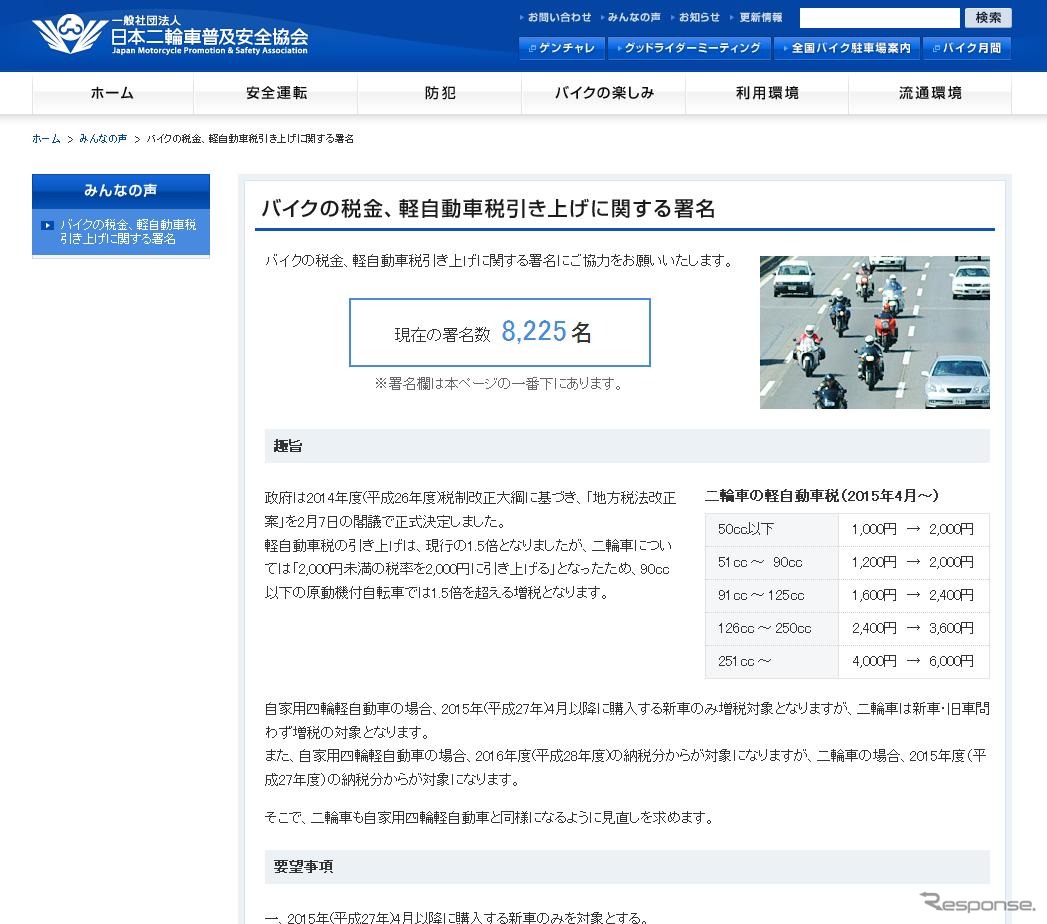Click the 50cc以下 table cell
Image resolution: width=1047 pixels, height=924 pixels.
pyautogui.click(x=772, y=529)
